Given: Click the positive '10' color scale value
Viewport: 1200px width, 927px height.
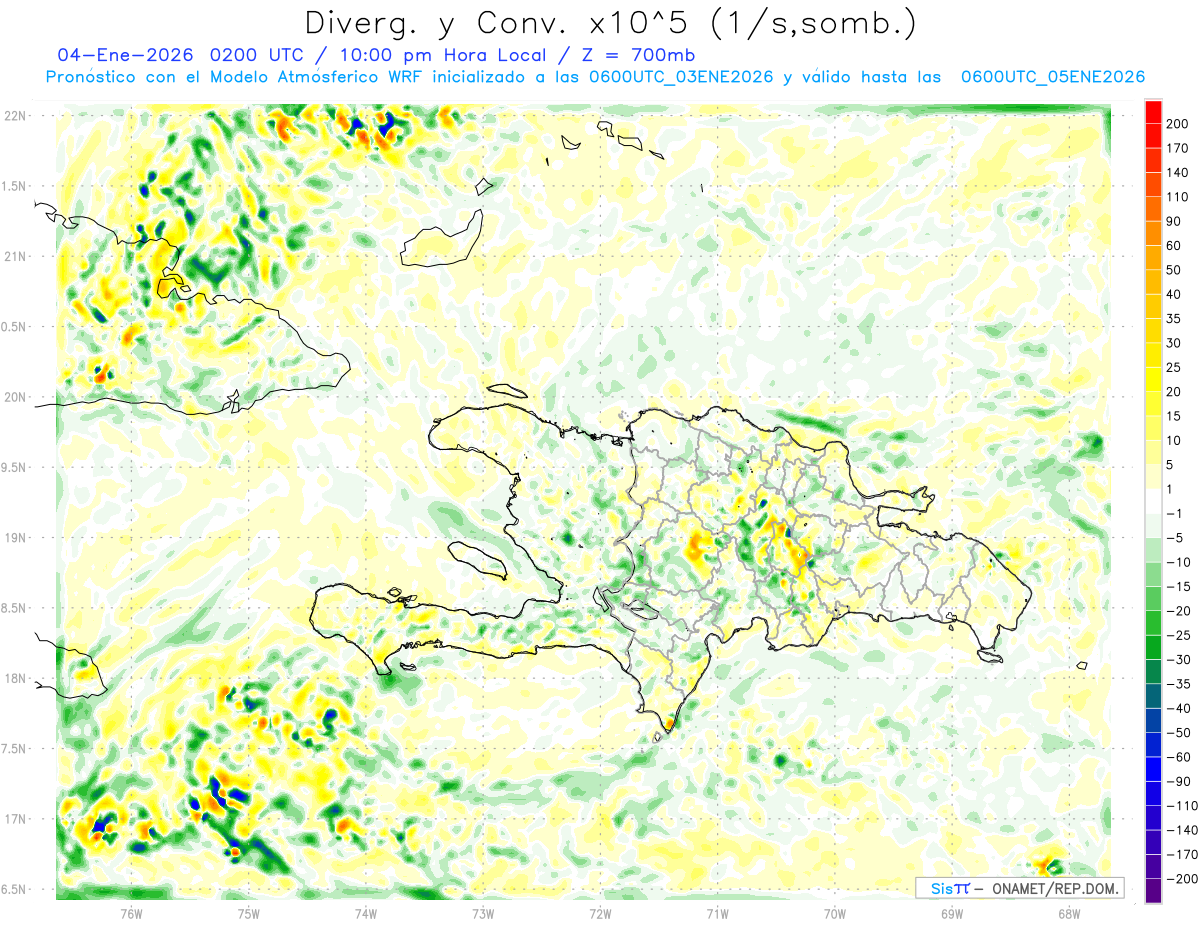Looking at the screenshot, I should [1174, 441].
